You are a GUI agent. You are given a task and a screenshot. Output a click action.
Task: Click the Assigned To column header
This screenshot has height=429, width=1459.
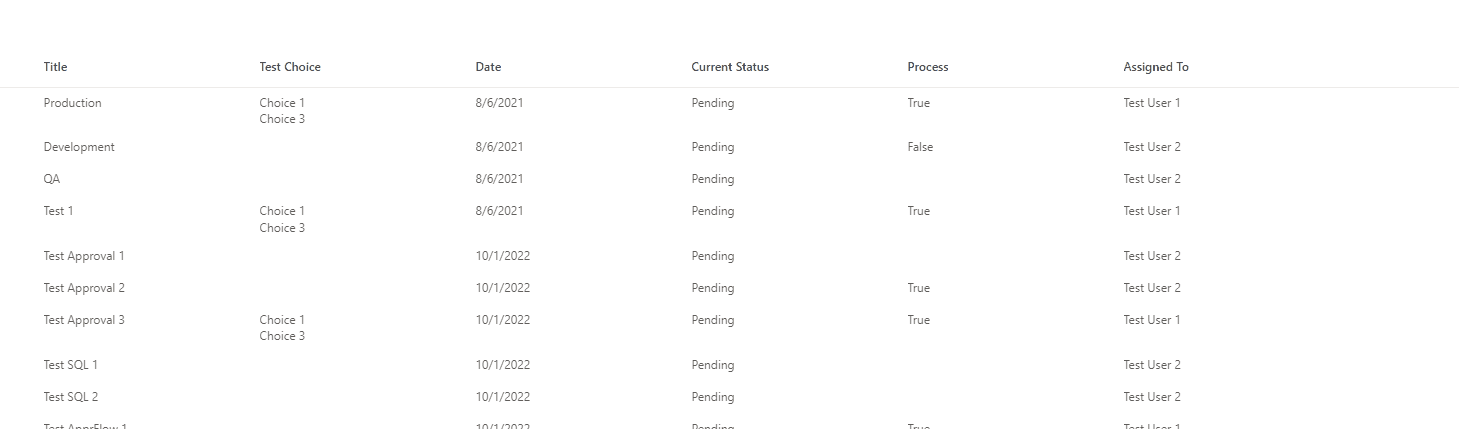pos(1156,67)
